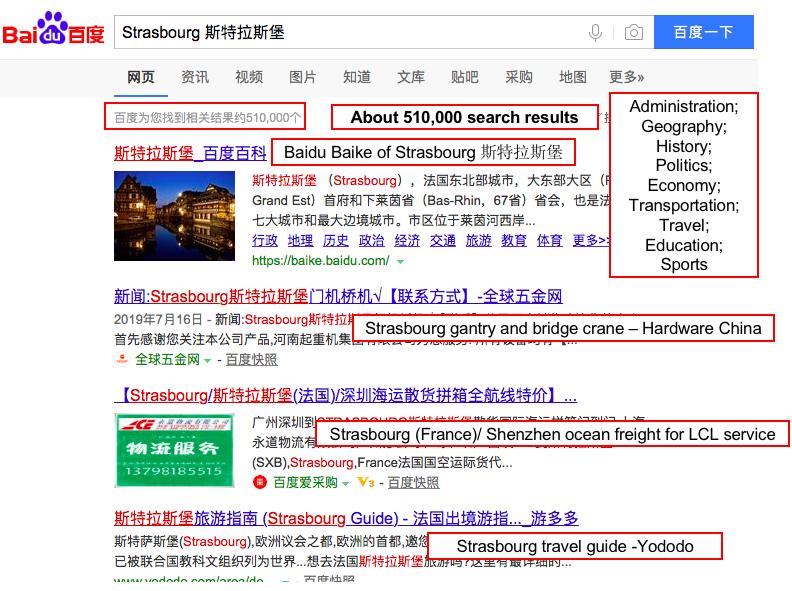
Task: Select the 网页 tab
Action: tap(140, 77)
